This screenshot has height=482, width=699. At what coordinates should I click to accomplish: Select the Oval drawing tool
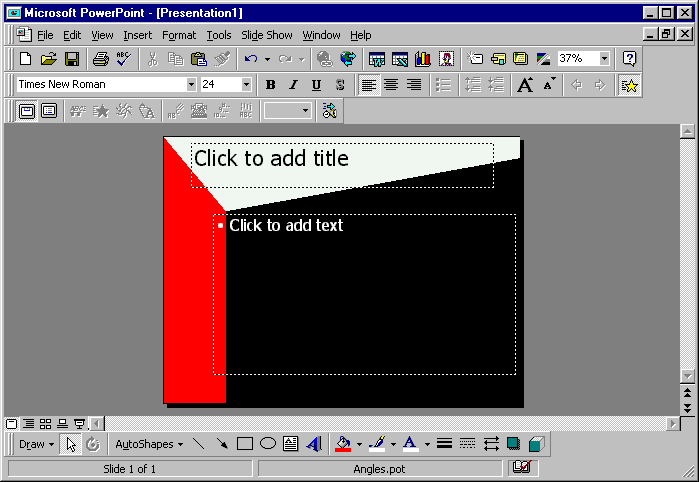coord(268,444)
